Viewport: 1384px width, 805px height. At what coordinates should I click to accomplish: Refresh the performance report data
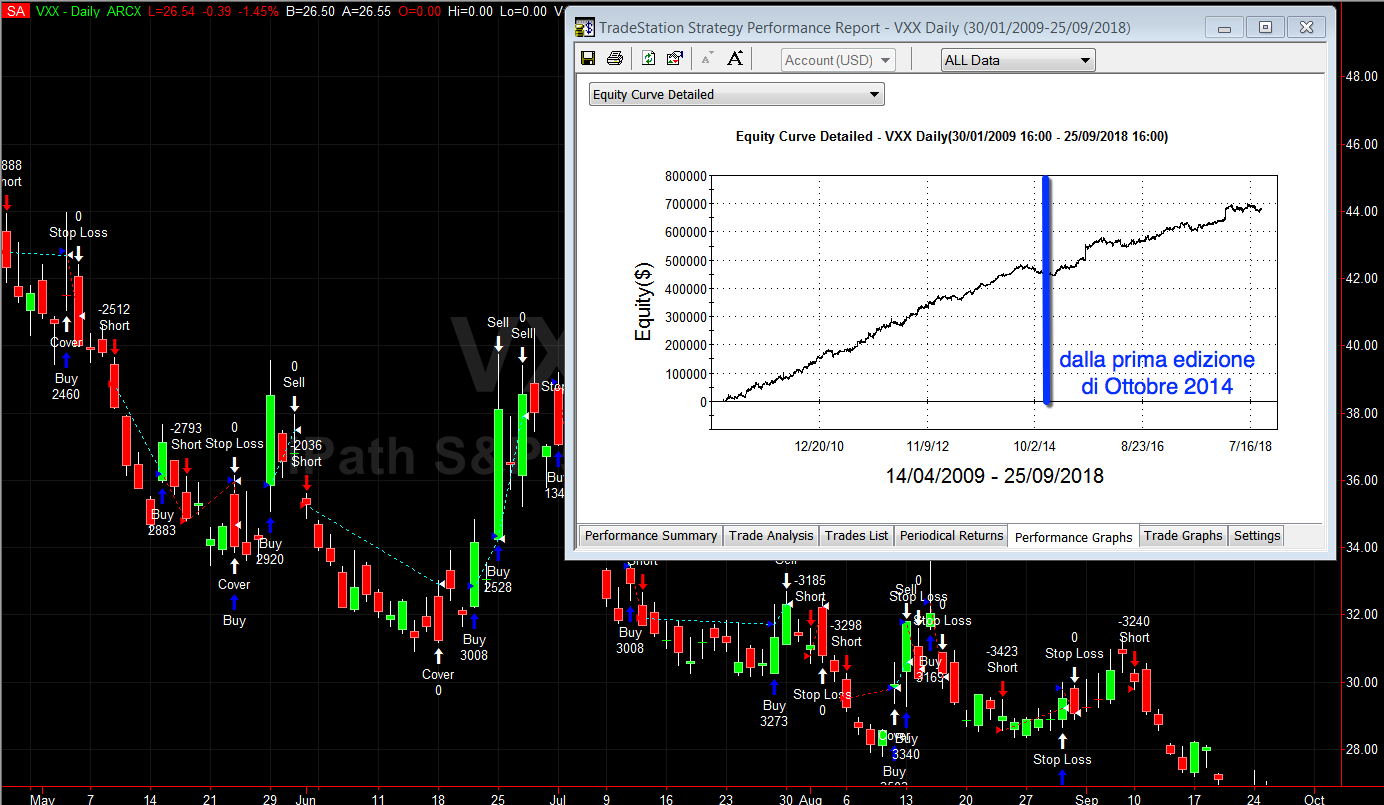pyautogui.click(x=648, y=59)
